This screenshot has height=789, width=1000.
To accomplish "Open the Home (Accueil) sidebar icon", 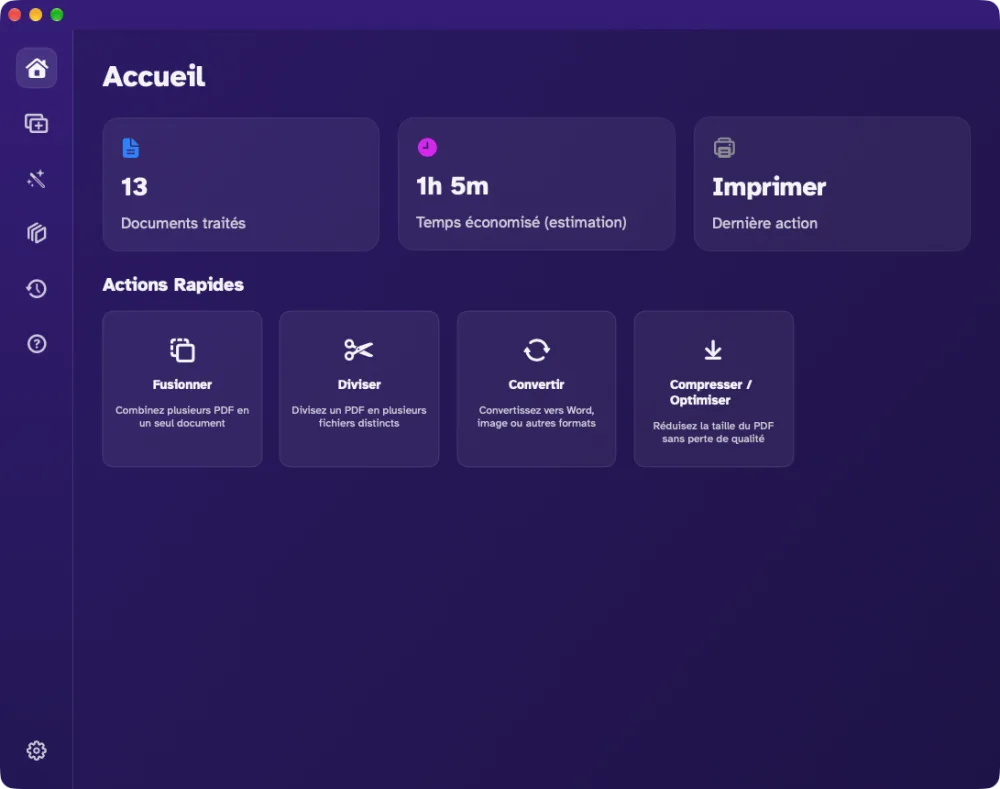I will pos(36,68).
